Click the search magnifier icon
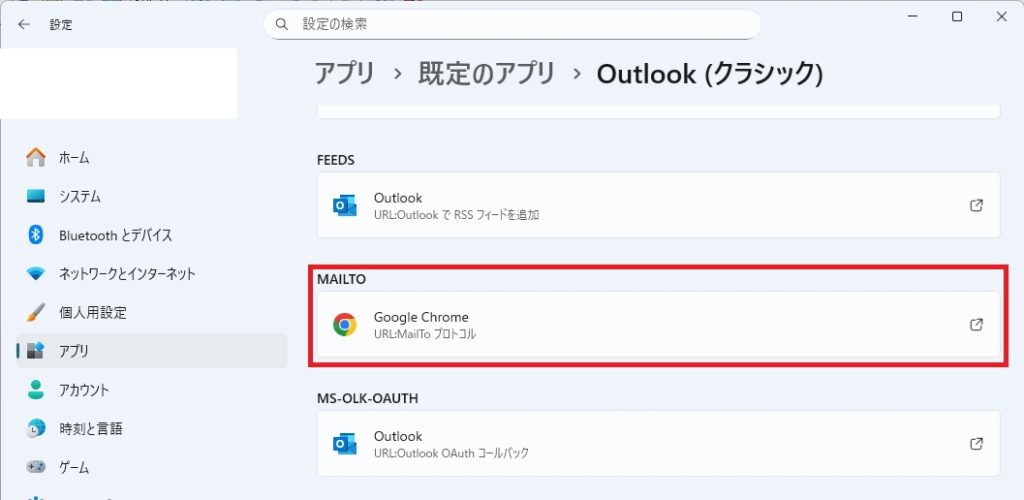The height and width of the screenshot is (500, 1024). pyautogui.click(x=282, y=24)
